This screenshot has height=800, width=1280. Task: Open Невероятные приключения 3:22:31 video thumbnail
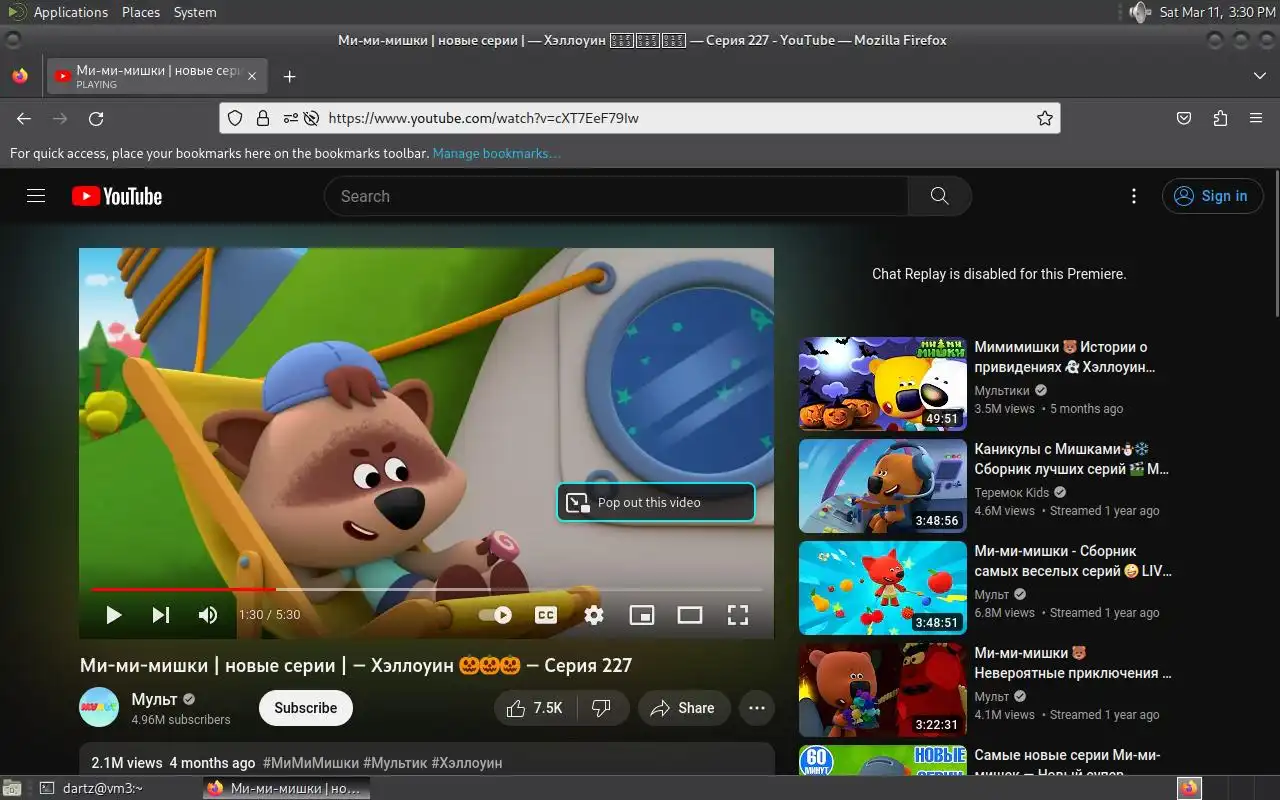(x=883, y=690)
